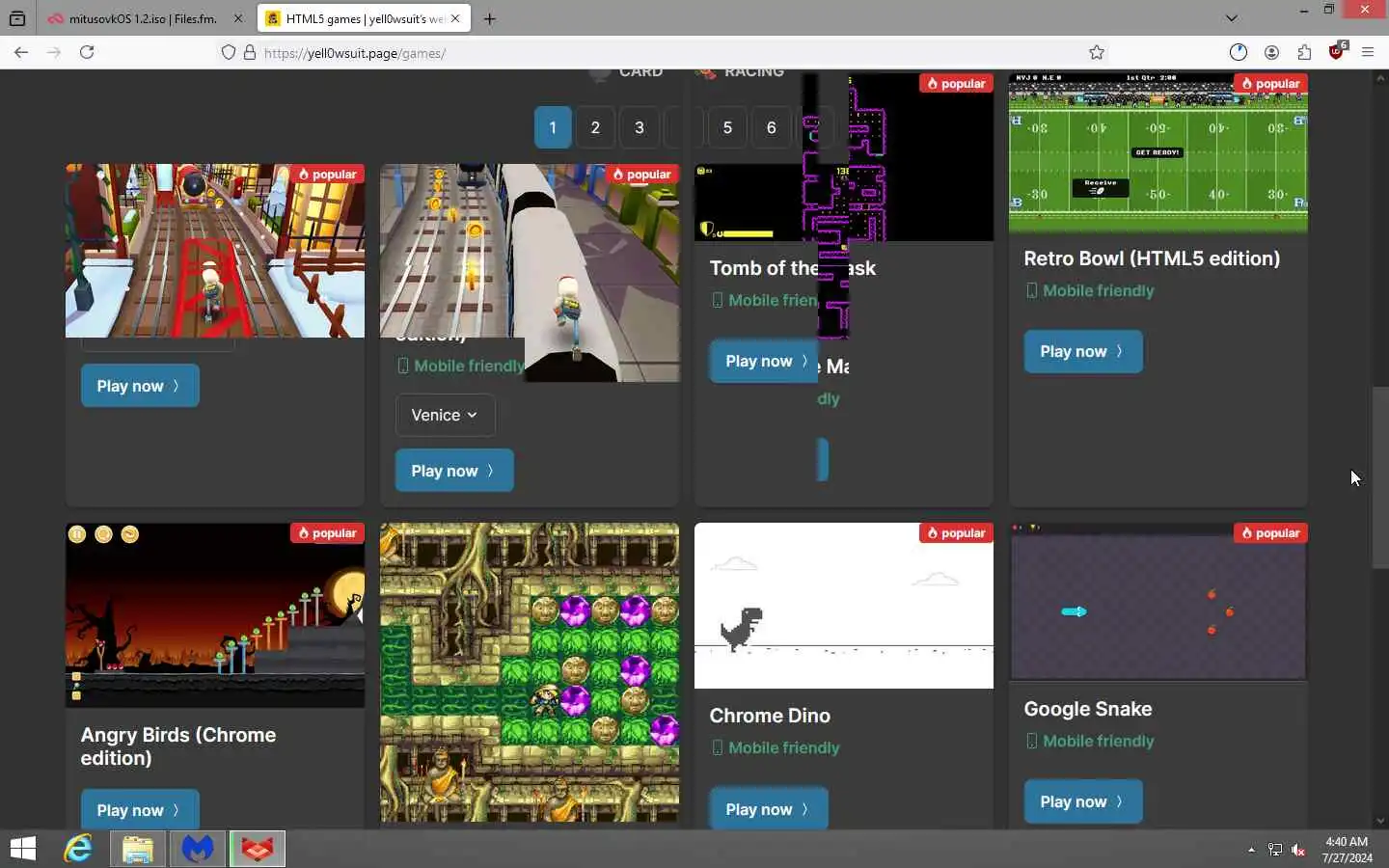Open the Retro Bowl football field thumbnail

1158,153
